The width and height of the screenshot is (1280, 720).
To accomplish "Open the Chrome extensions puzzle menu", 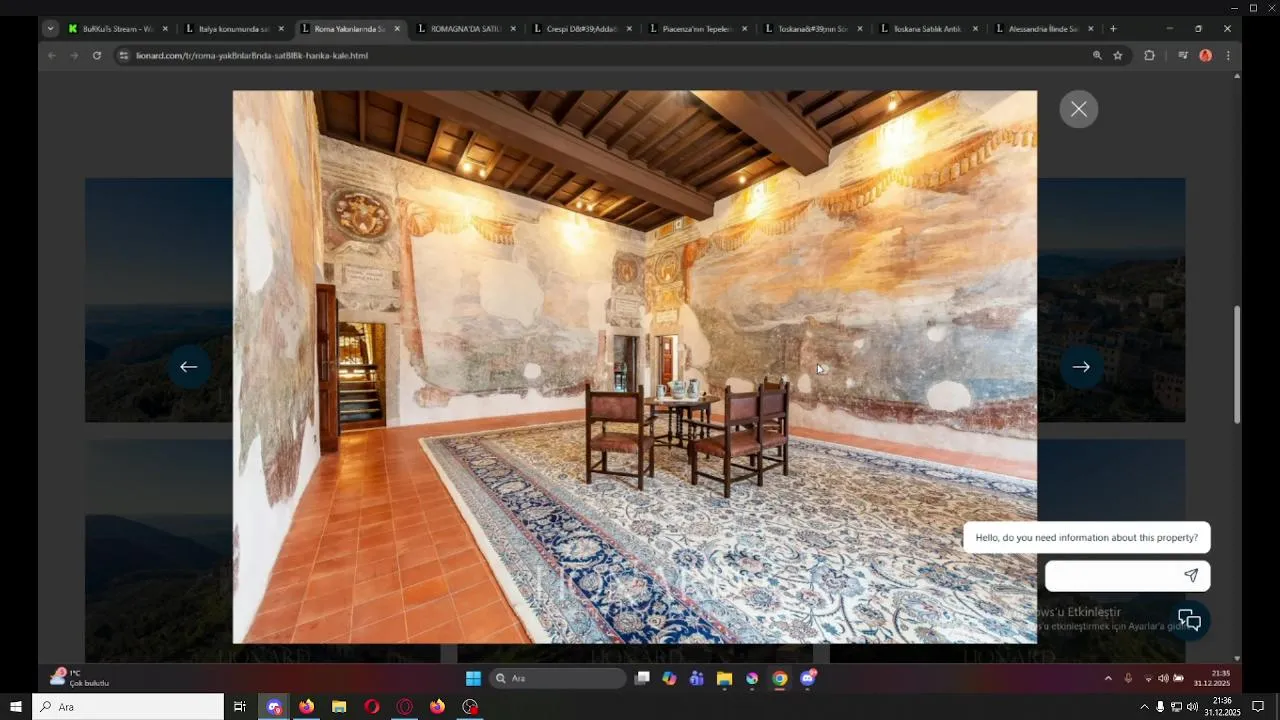I will pyautogui.click(x=1149, y=56).
